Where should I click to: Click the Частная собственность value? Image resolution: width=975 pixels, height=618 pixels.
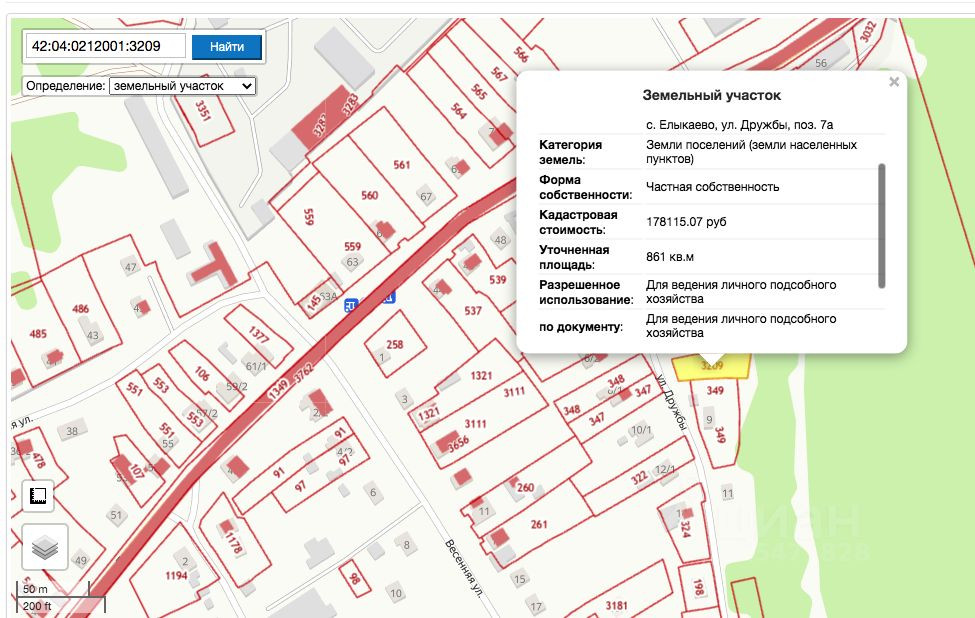[712, 187]
